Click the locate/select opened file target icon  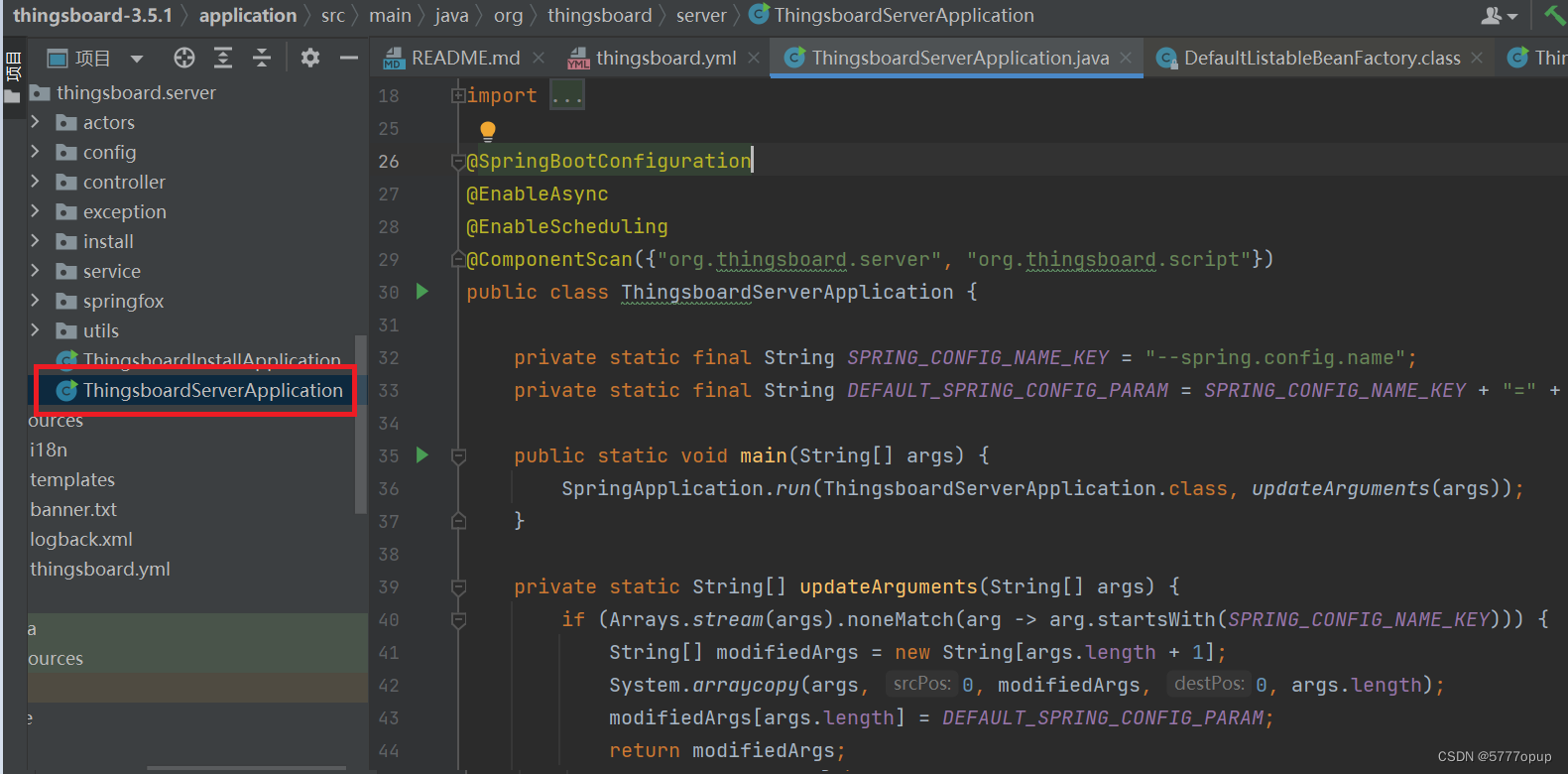pyautogui.click(x=183, y=59)
